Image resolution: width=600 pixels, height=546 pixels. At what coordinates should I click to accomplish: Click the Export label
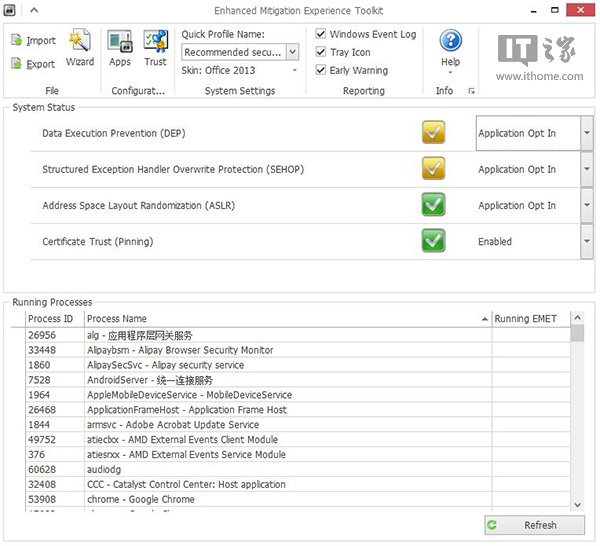[41, 64]
